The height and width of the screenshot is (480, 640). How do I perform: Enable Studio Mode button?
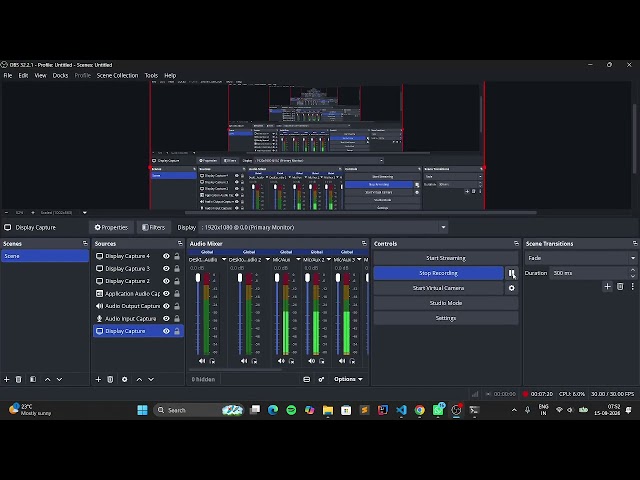446,303
